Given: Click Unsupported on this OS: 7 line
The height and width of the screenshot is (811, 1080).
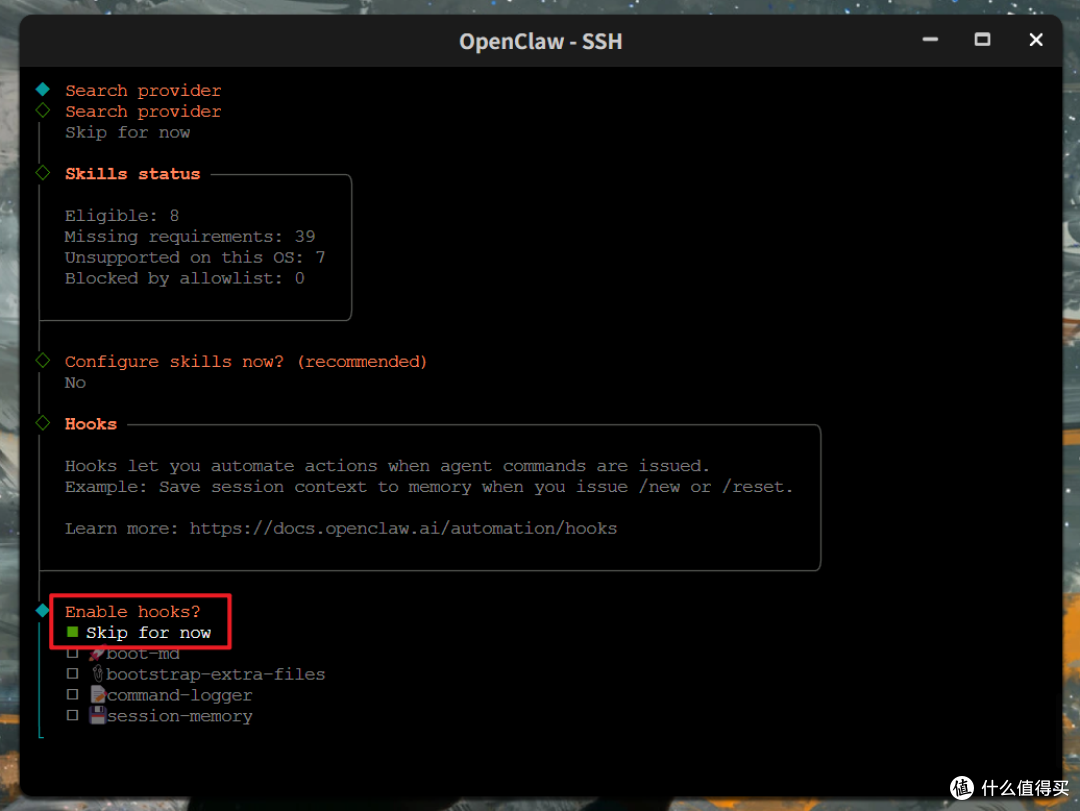Looking at the screenshot, I should point(195,257).
